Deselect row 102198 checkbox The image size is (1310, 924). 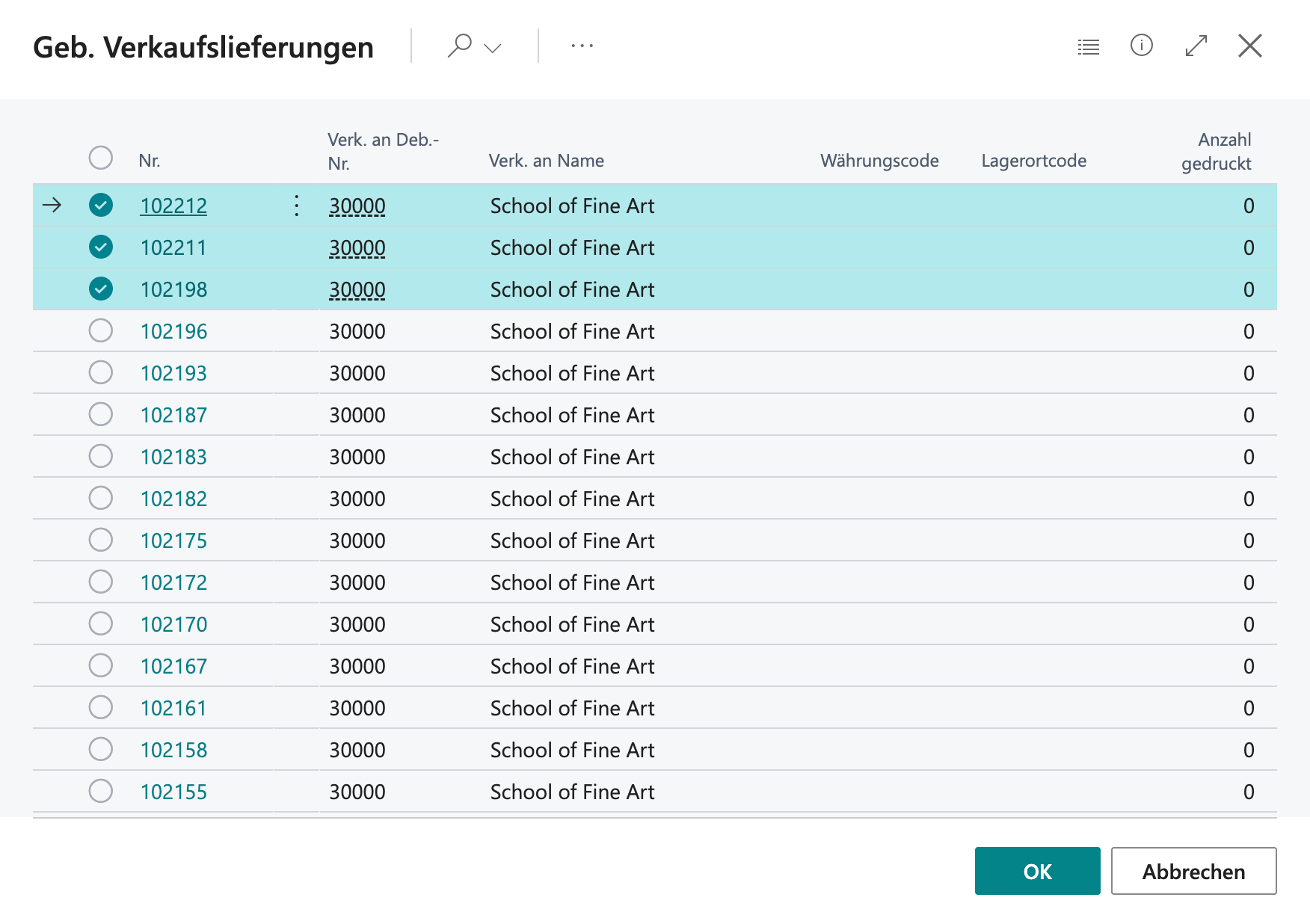101,289
